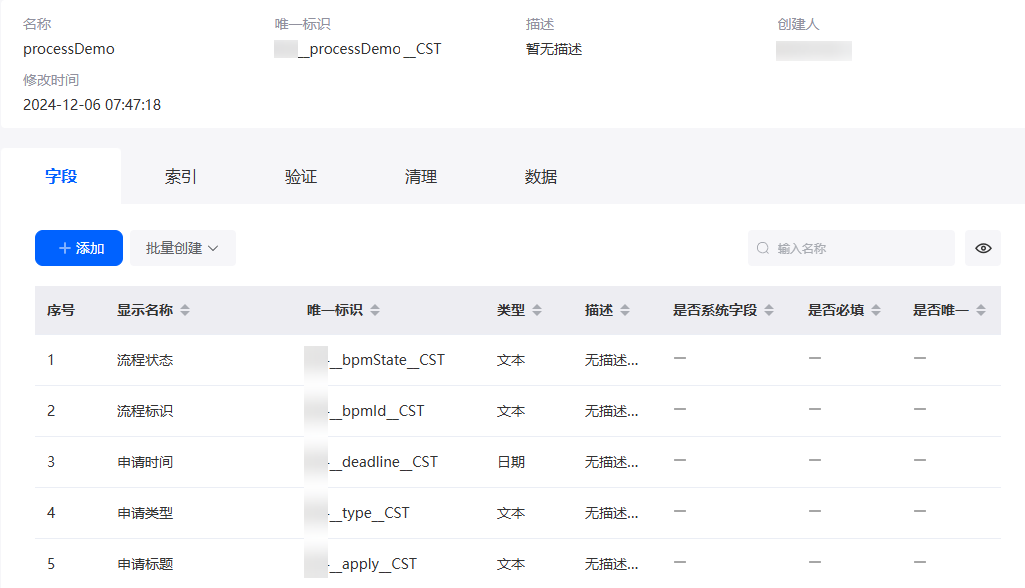This screenshot has height=588, width=1025.
Task: Go to the 数据 tab
Action: [x=541, y=177]
